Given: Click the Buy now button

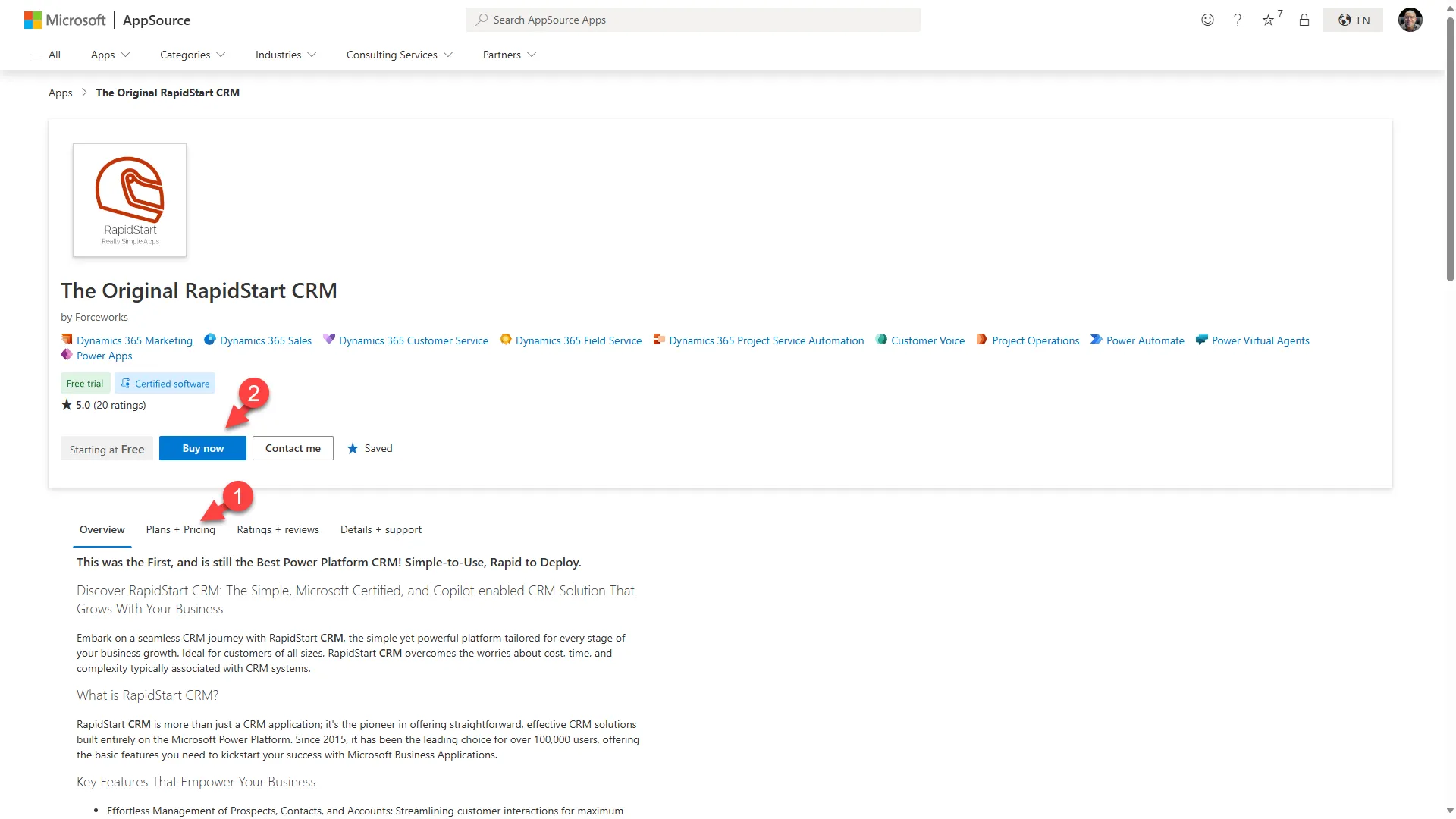Looking at the screenshot, I should pos(202,448).
